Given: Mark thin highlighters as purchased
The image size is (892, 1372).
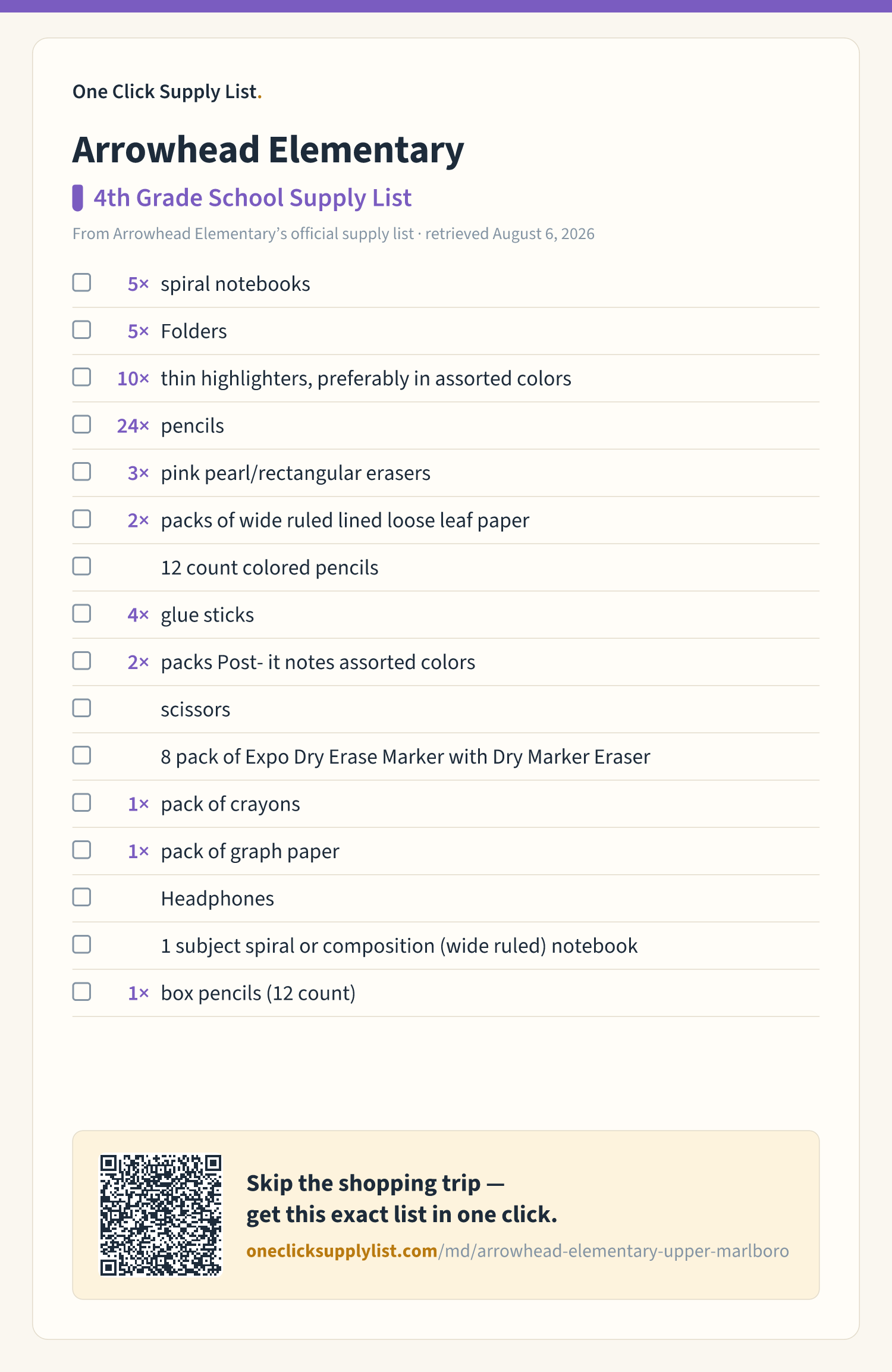Looking at the screenshot, I should tap(81, 377).
